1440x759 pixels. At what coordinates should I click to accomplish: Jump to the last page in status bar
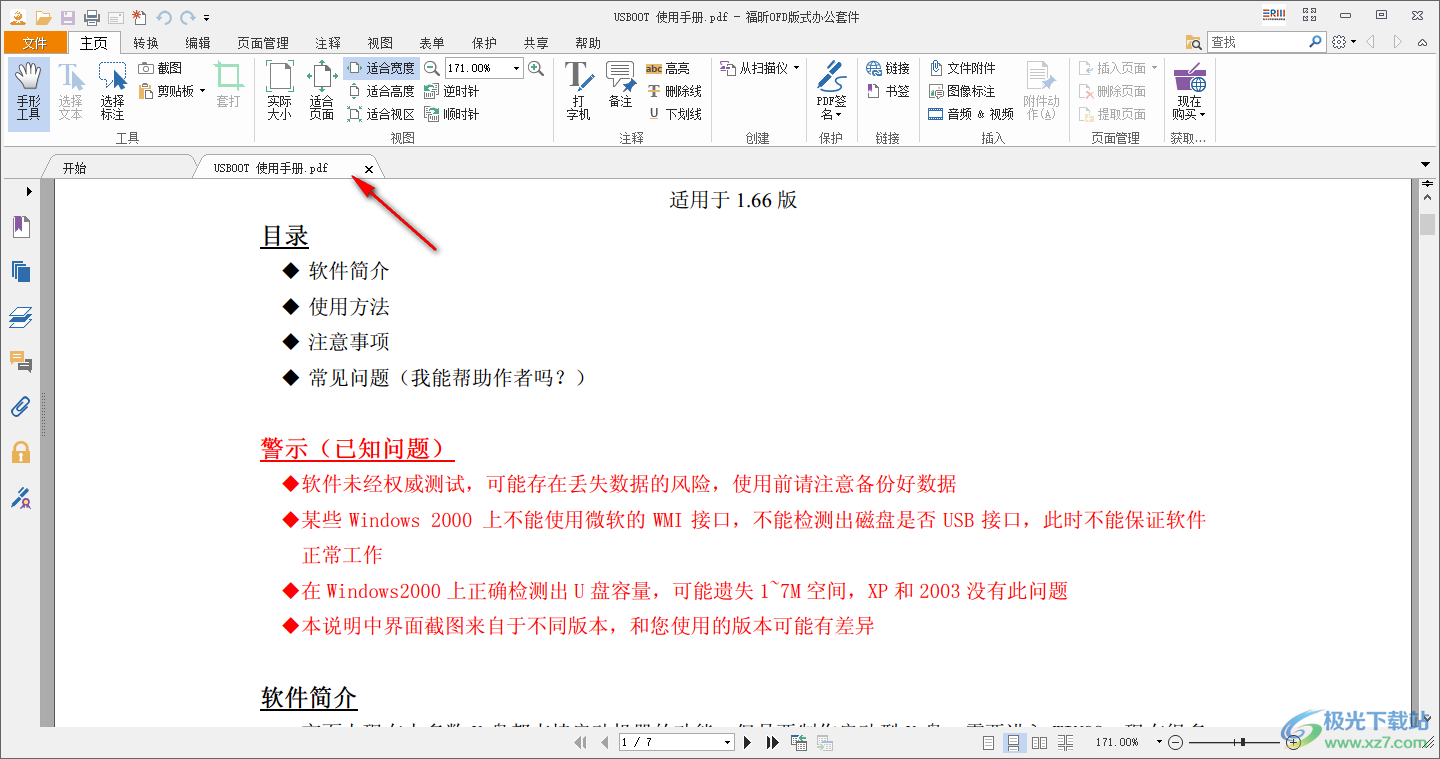coord(772,742)
